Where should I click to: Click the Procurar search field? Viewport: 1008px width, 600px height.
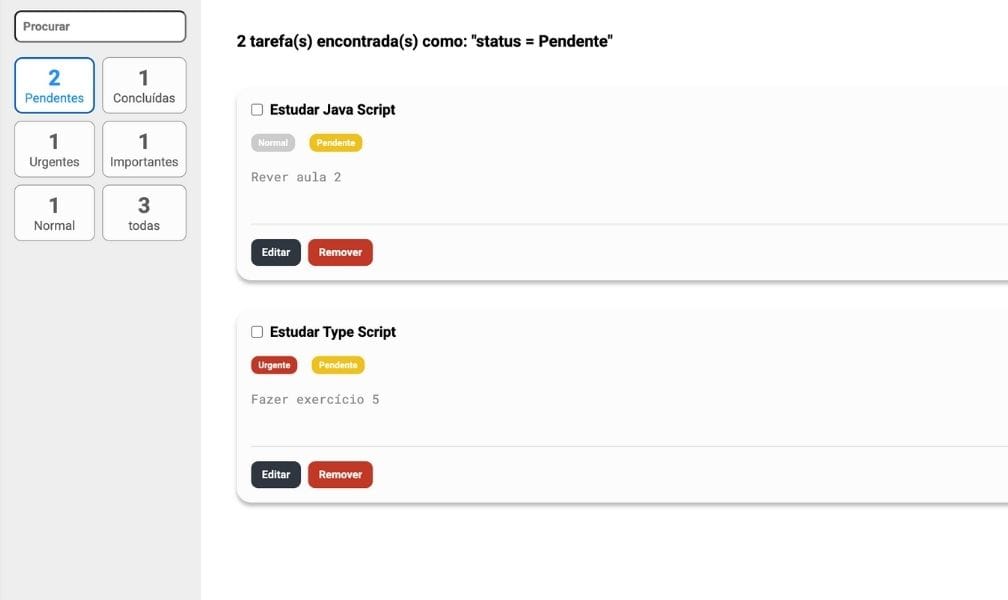pyautogui.click(x=100, y=27)
